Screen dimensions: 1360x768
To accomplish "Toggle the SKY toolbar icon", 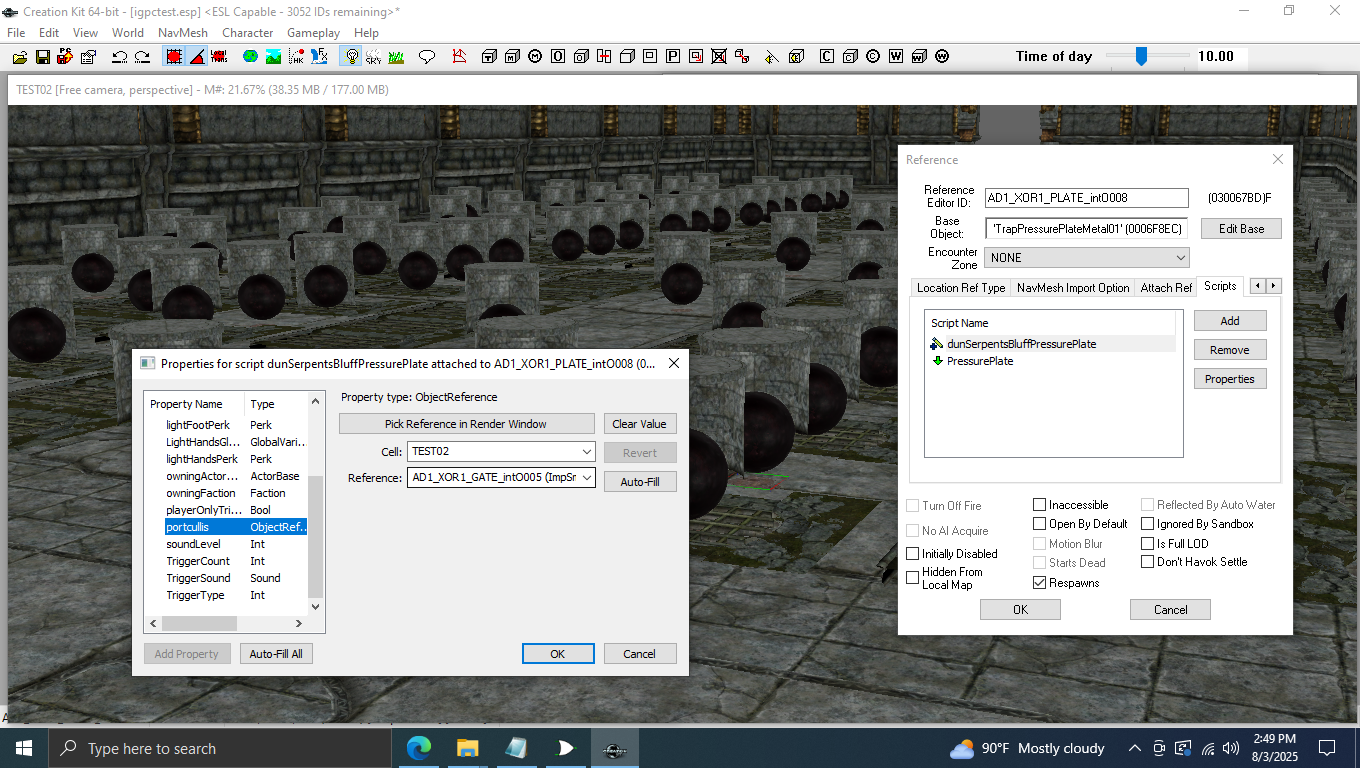I will (373, 57).
